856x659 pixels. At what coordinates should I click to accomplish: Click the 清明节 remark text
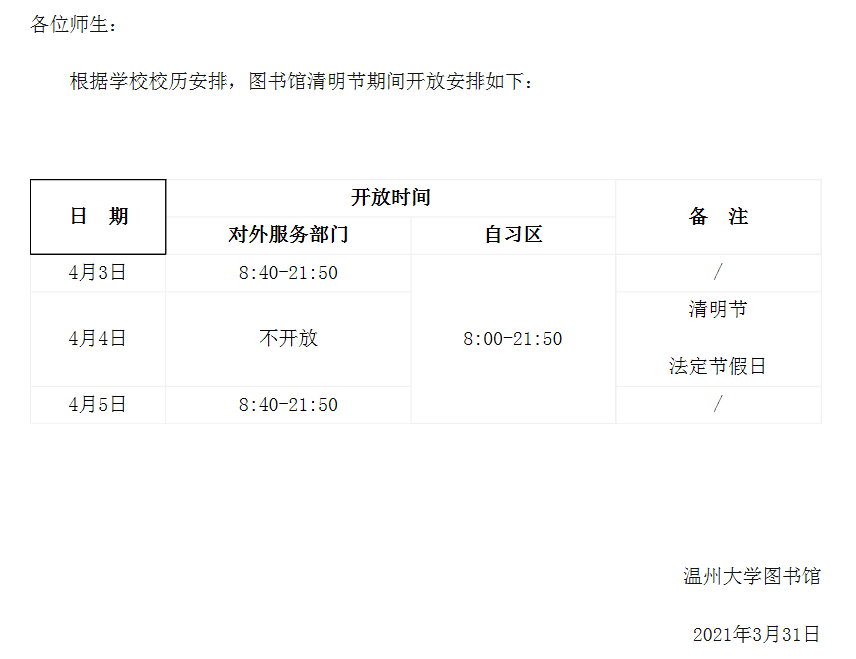click(x=718, y=310)
